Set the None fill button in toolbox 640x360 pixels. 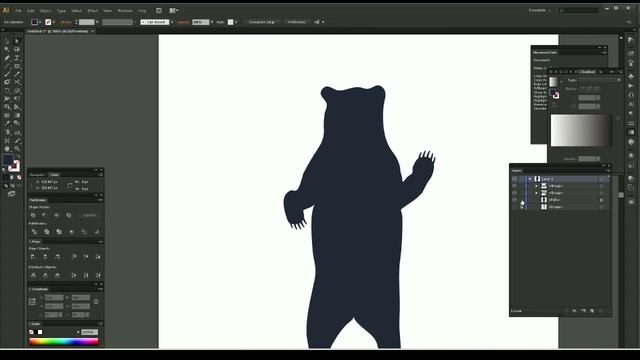pos(19,177)
